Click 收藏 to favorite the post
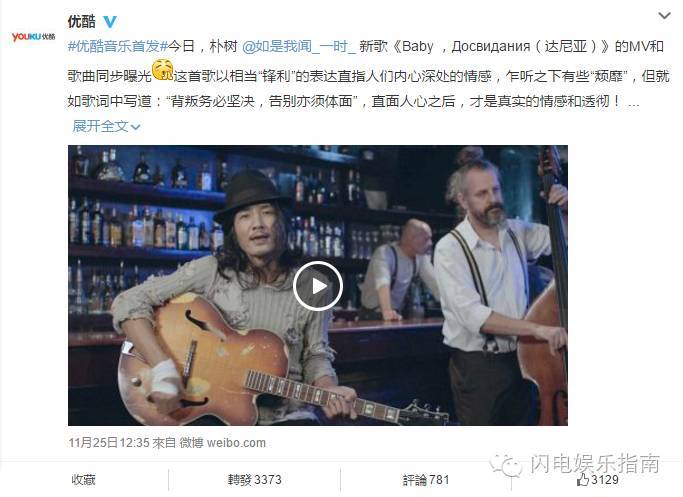Viewport: 683px width, 497px height. tap(83, 480)
